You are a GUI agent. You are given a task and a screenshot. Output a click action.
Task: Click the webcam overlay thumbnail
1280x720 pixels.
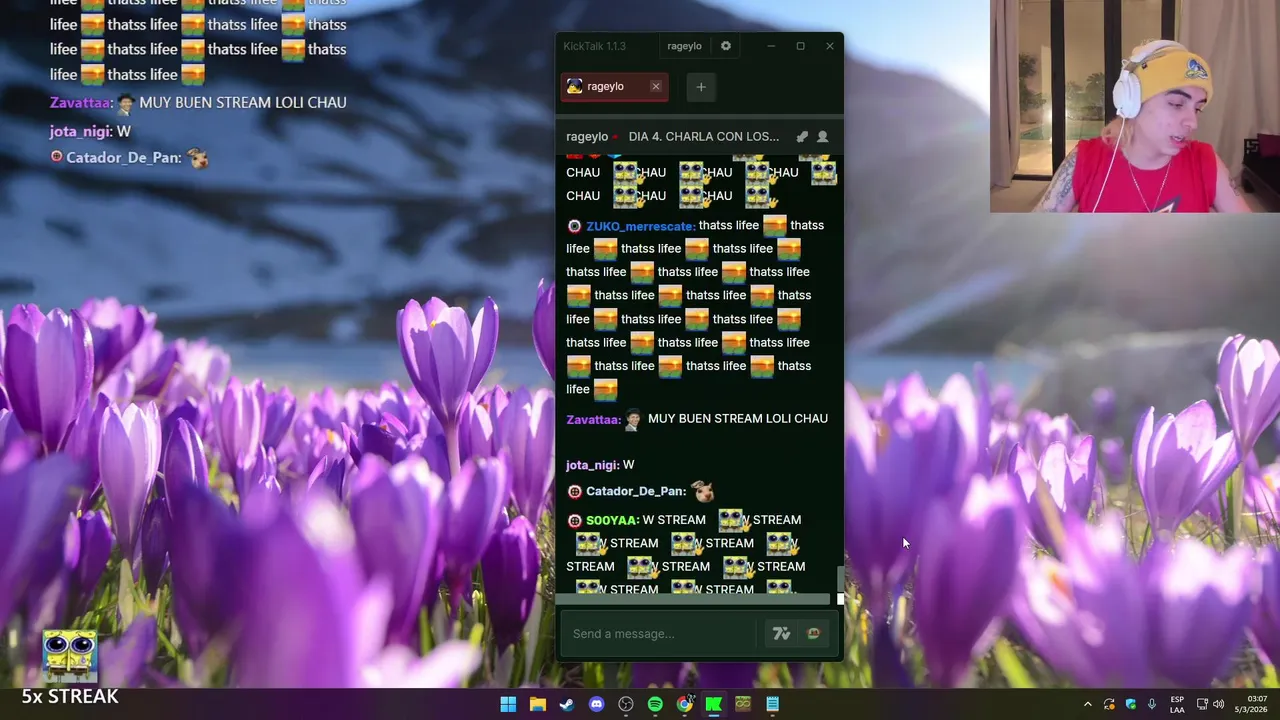pos(1135,106)
